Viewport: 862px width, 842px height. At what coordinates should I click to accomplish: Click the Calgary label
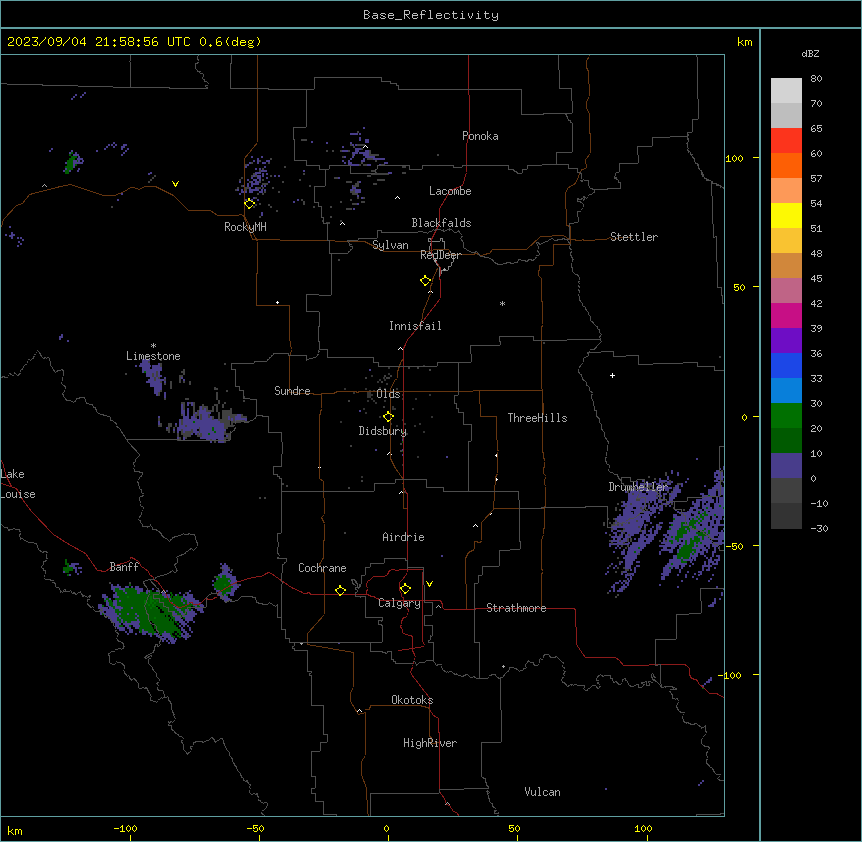pos(399,603)
